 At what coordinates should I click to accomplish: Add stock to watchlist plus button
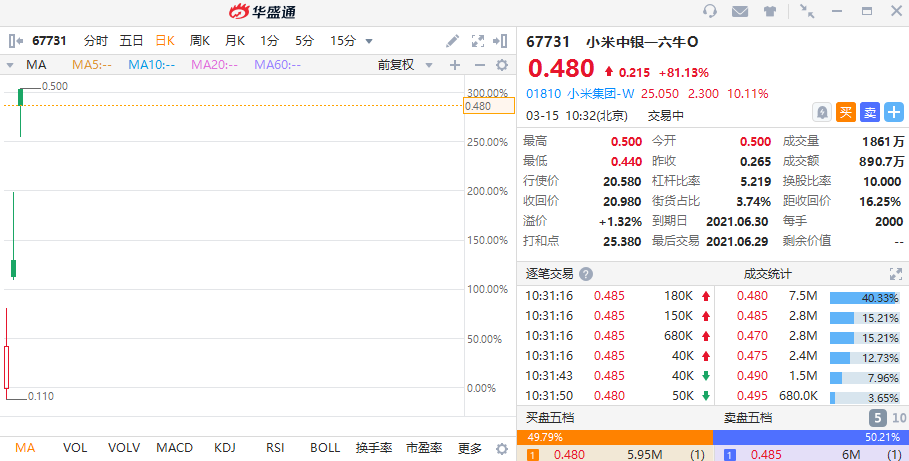[x=894, y=112]
